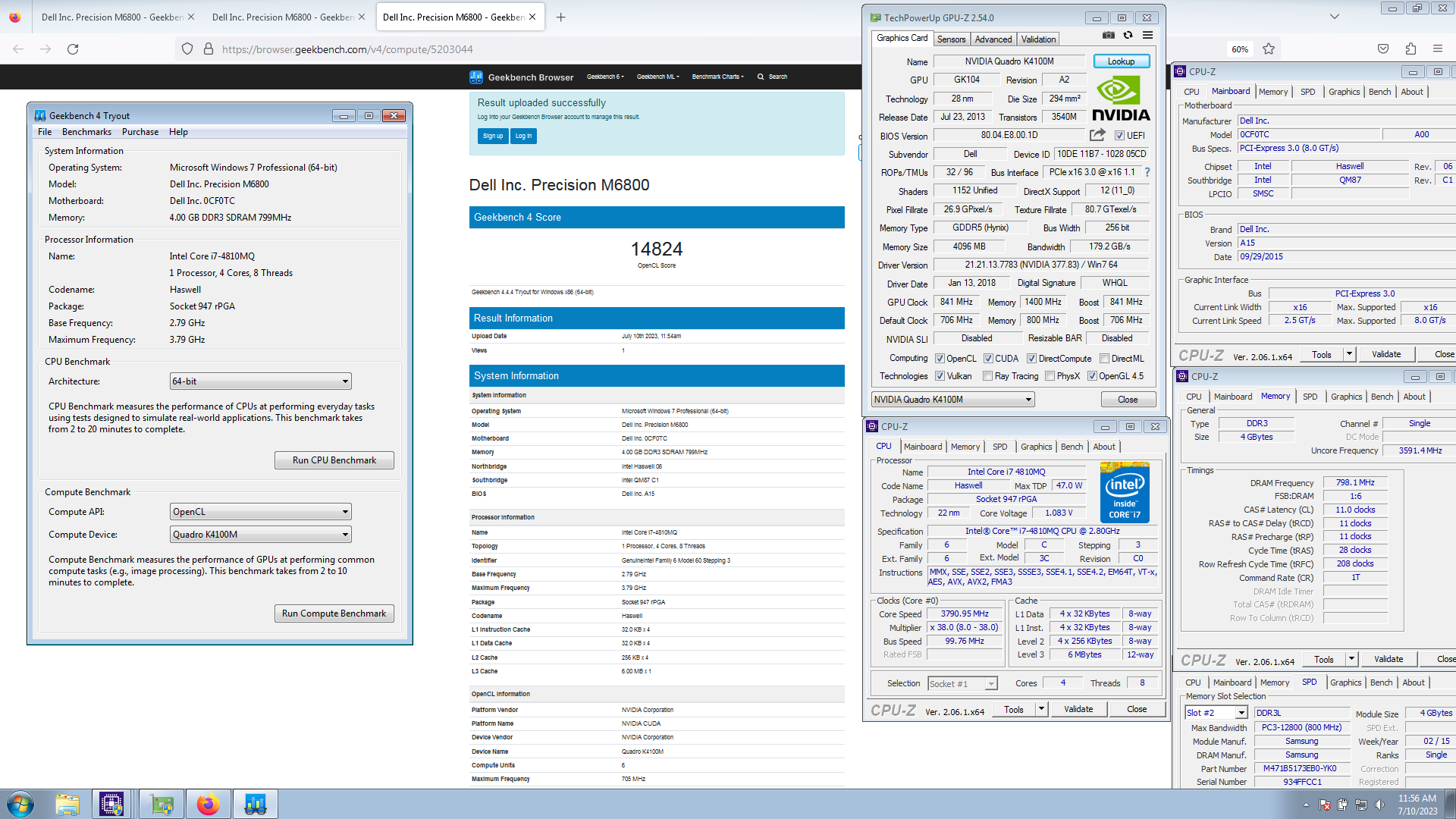Viewport: 1456px width, 819px height.
Task: Toggle the DirectCompute checkbox
Action: pyautogui.click(x=1031, y=359)
